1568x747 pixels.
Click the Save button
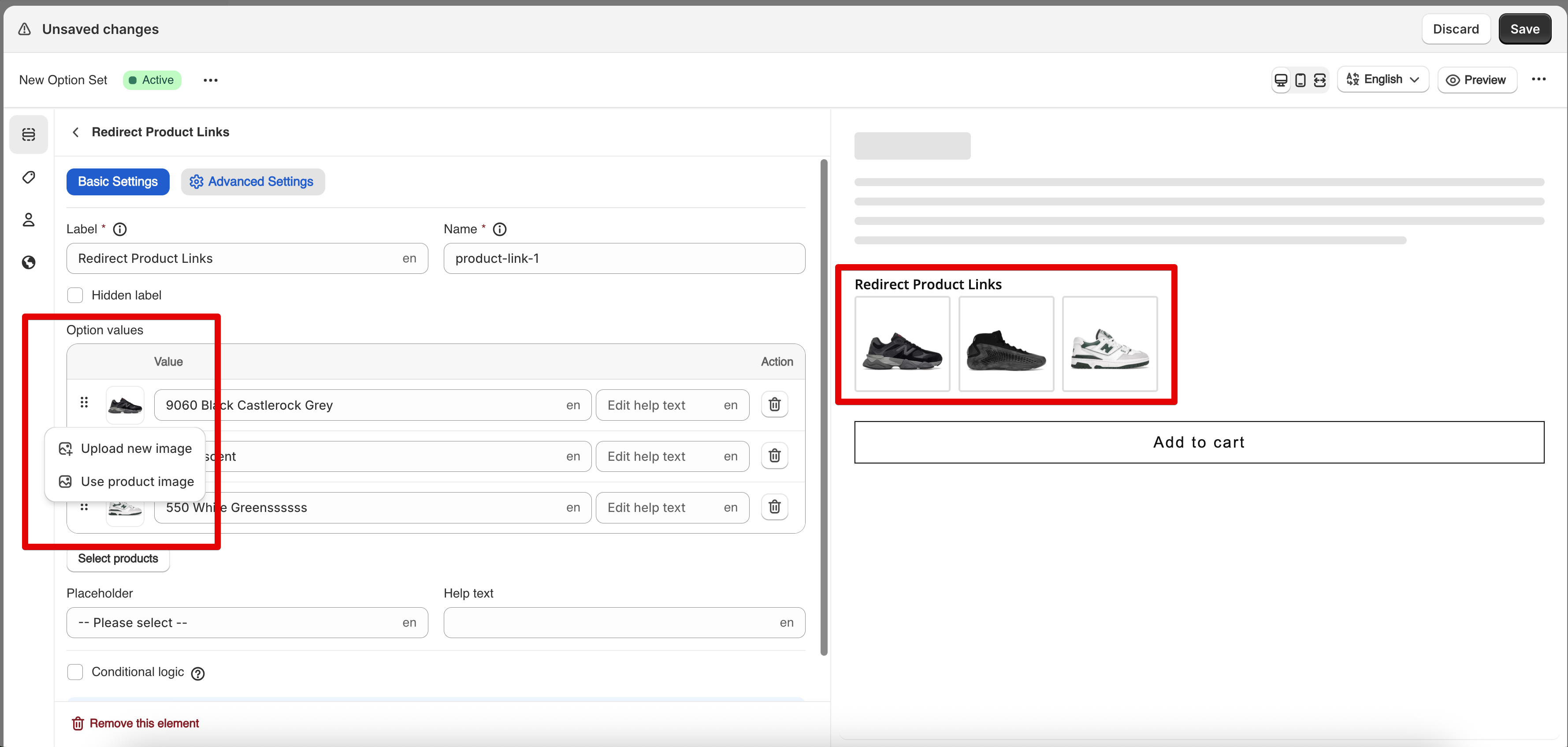point(1524,29)
